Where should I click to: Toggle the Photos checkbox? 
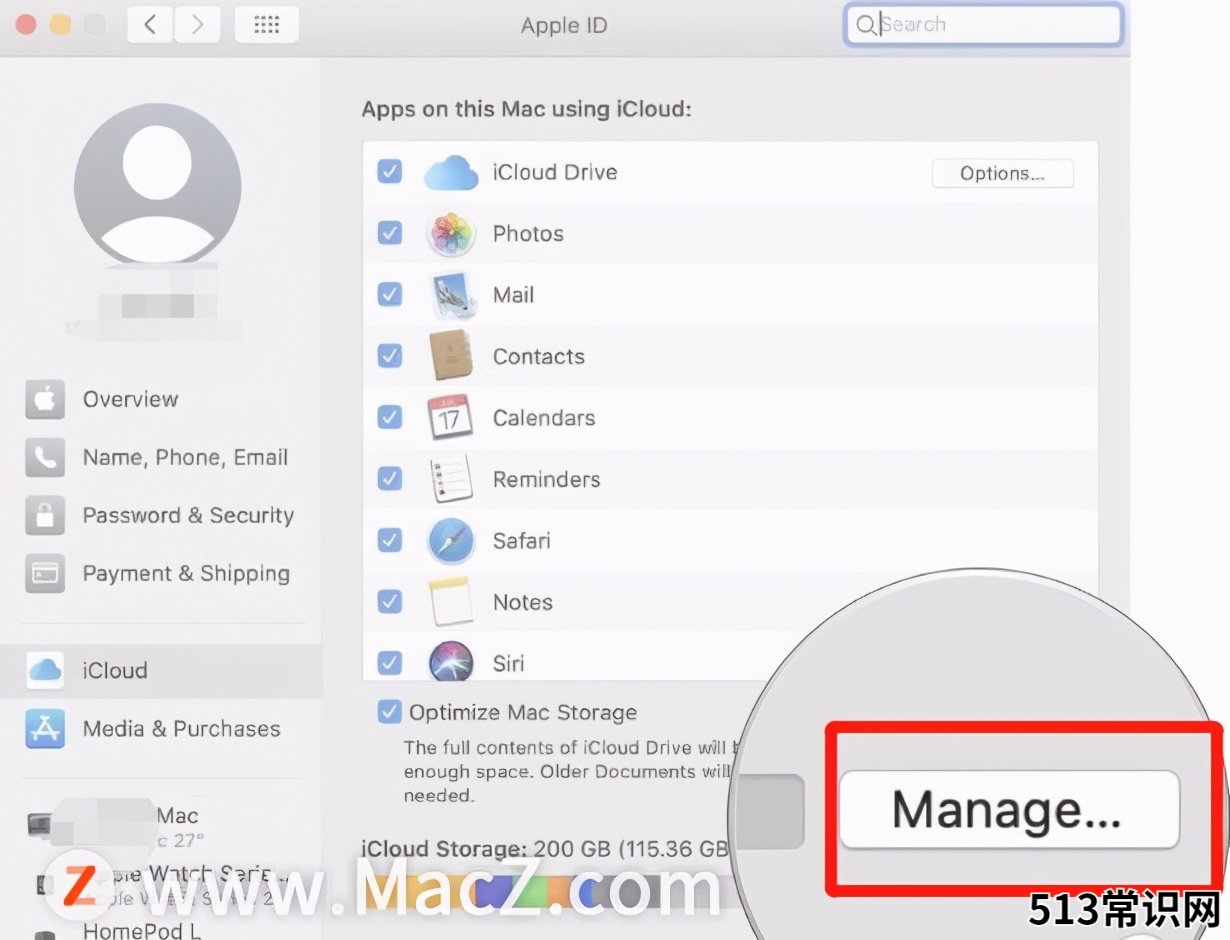(x=389, y=233)
